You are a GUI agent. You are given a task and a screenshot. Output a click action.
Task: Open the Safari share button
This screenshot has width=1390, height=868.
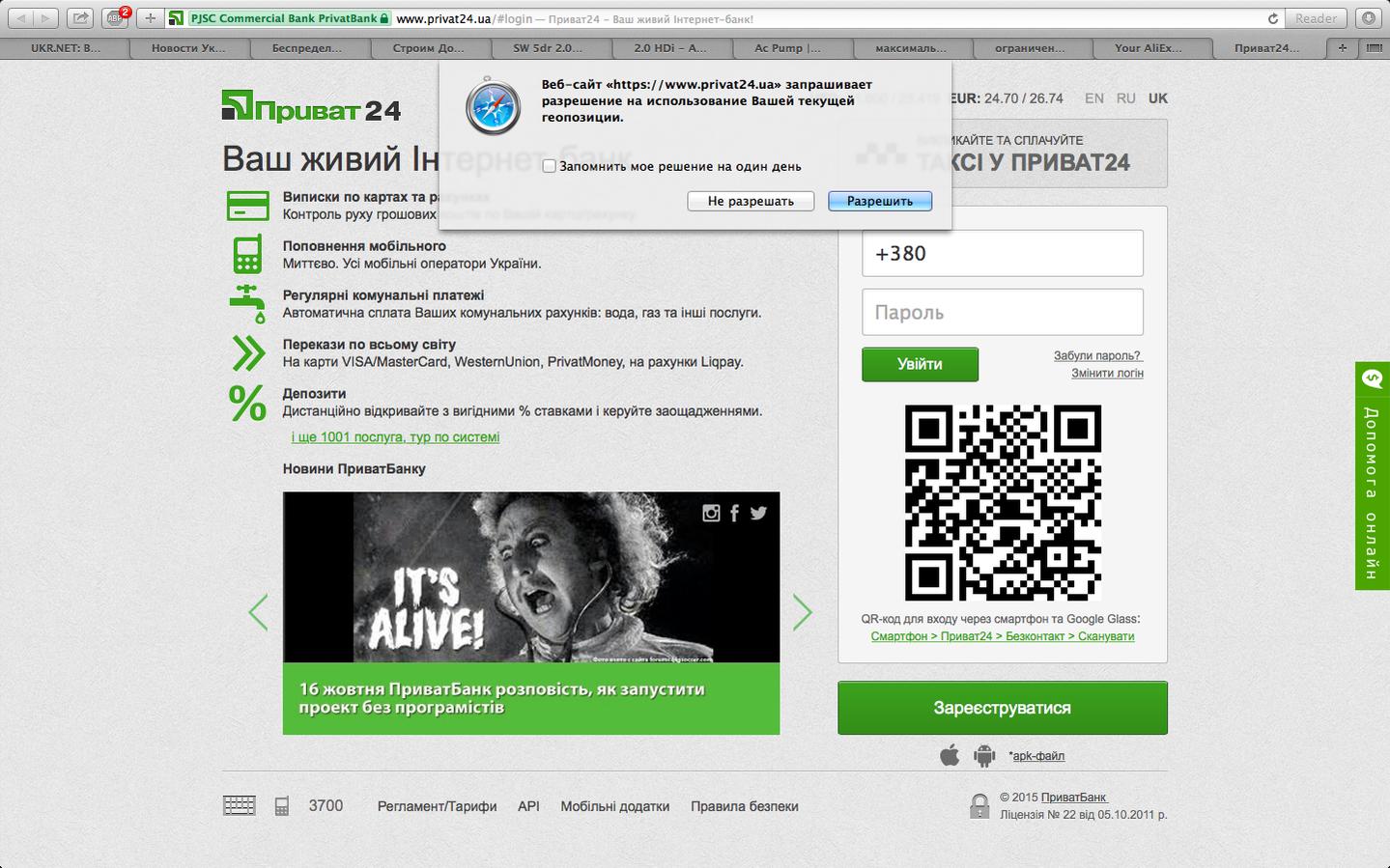point(81,18)
